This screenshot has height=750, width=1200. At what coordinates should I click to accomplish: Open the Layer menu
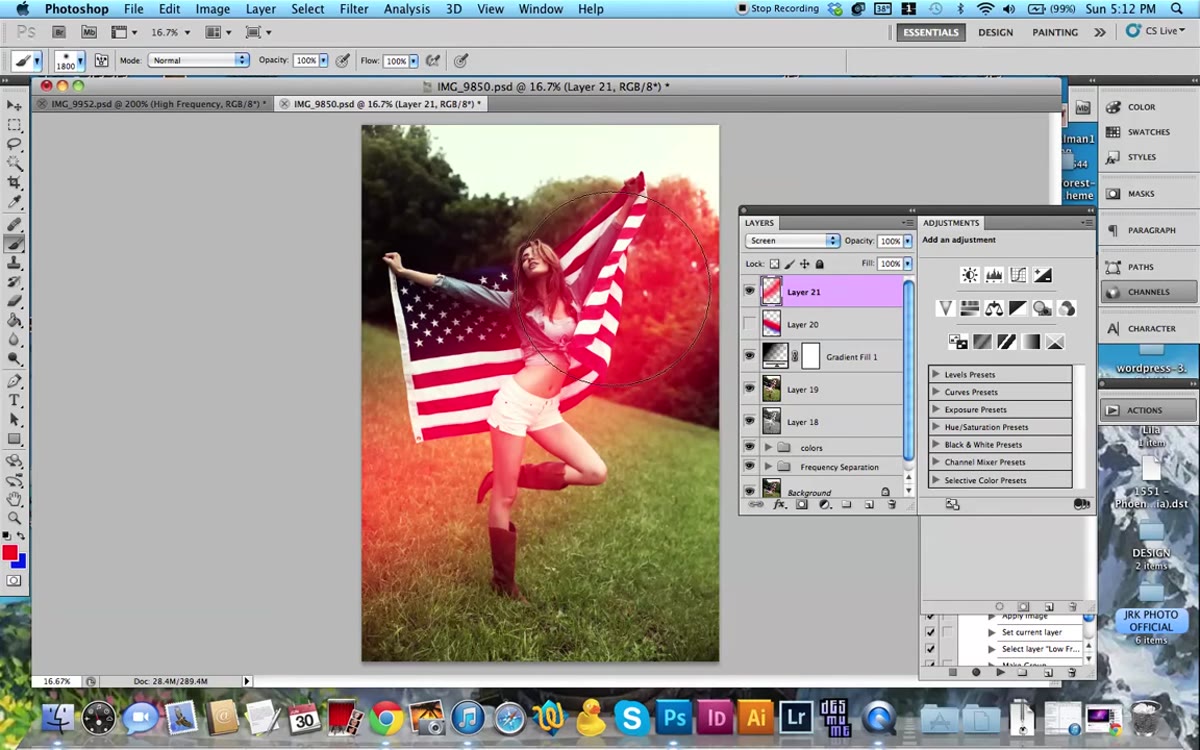click(x=261, y=9)
